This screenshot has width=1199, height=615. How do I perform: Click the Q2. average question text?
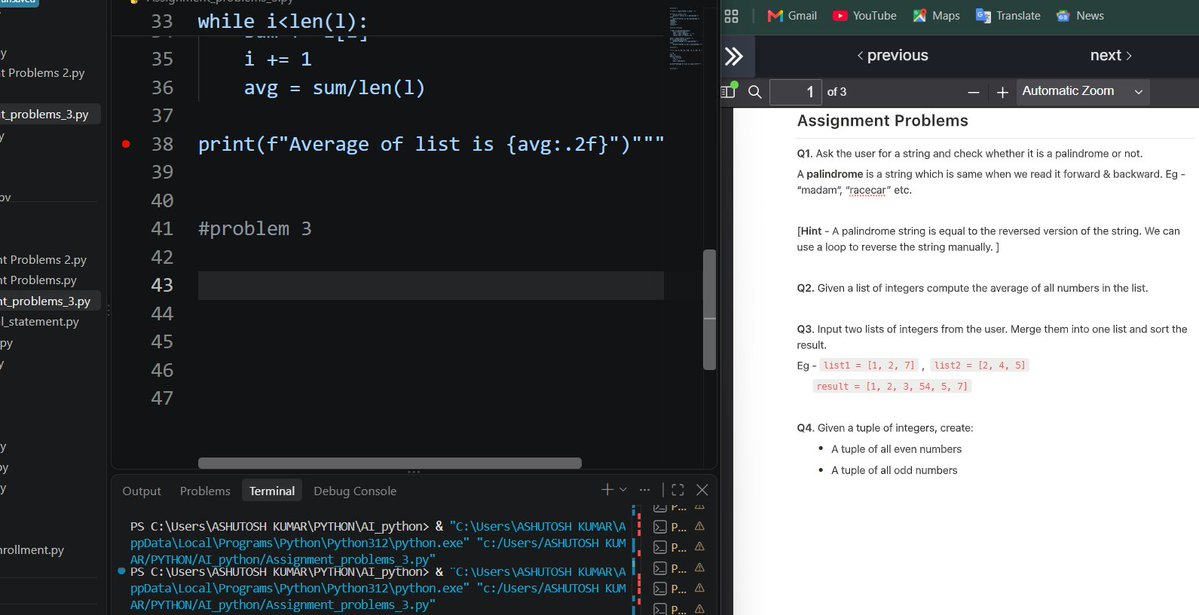pos(972,288)
